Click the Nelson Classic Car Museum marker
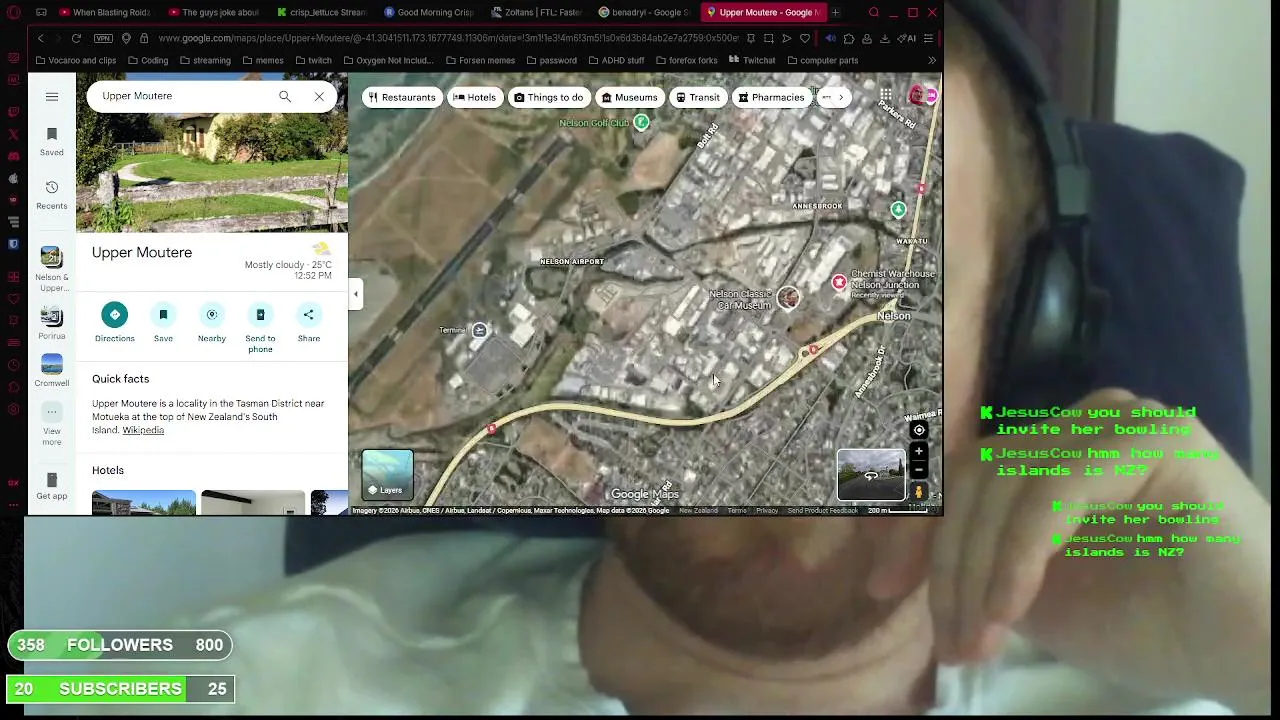Image resolution: width=1280 pixels, height=720 pixels. click(x=788, y=298)
